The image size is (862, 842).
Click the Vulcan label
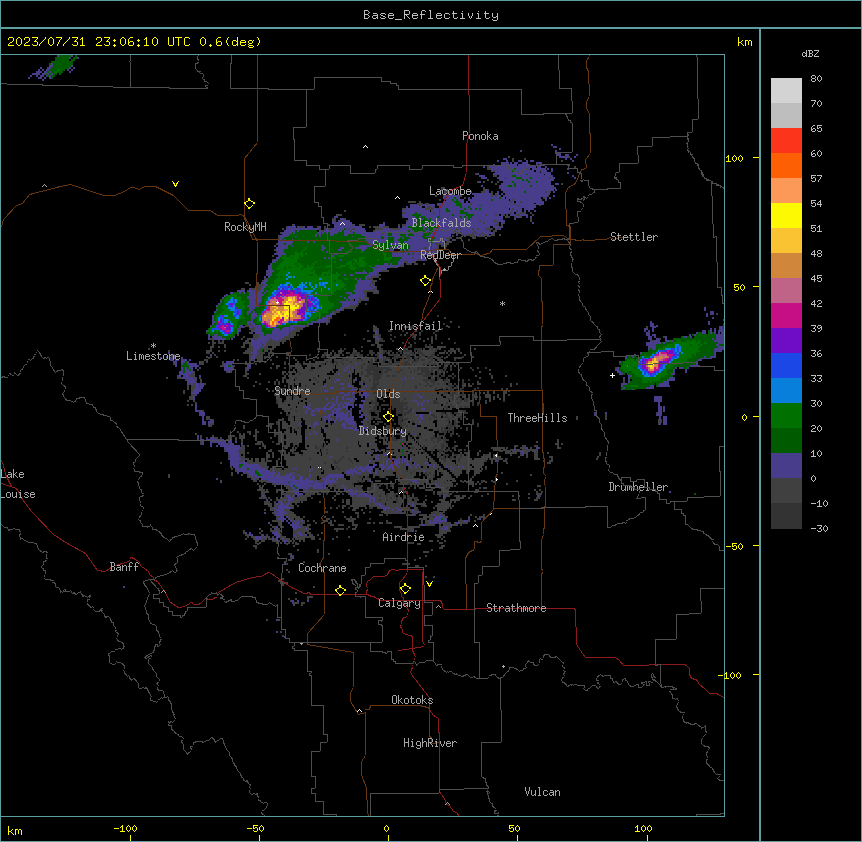tap(542, 792)
